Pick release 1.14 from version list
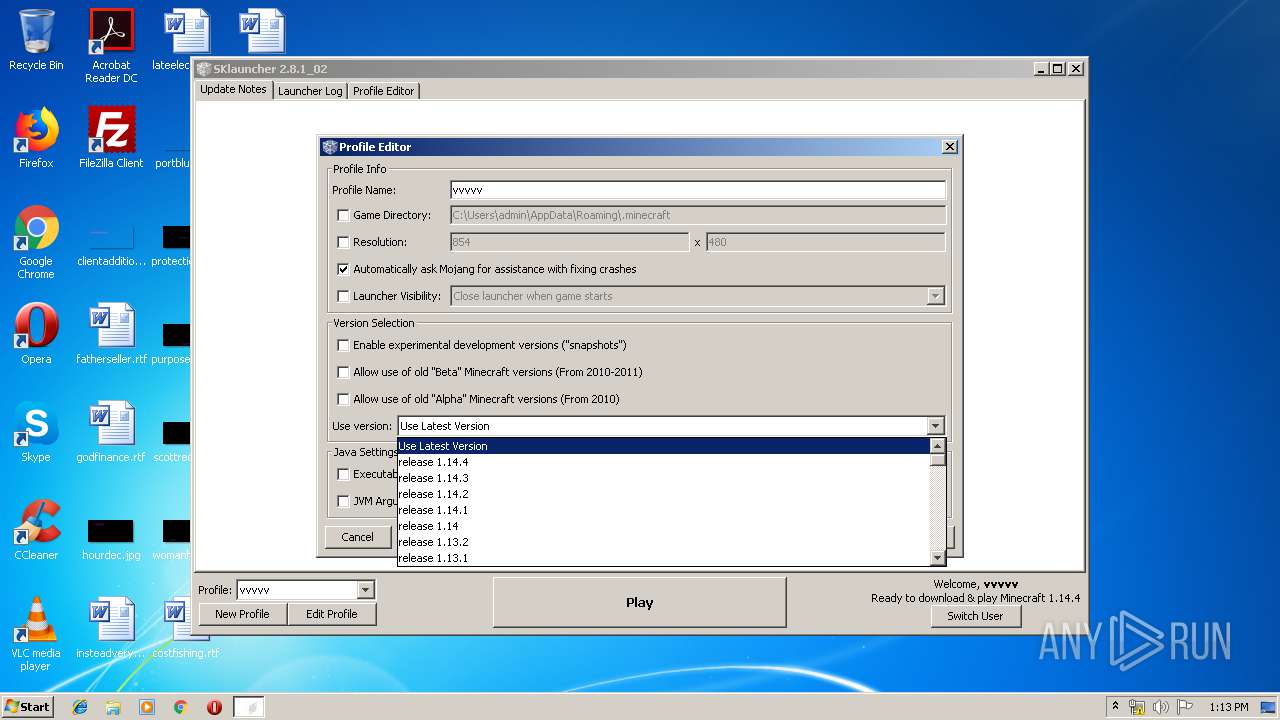Image resolution: width=1280 pixels, height=720 pixels. click(x=663, y=526)
